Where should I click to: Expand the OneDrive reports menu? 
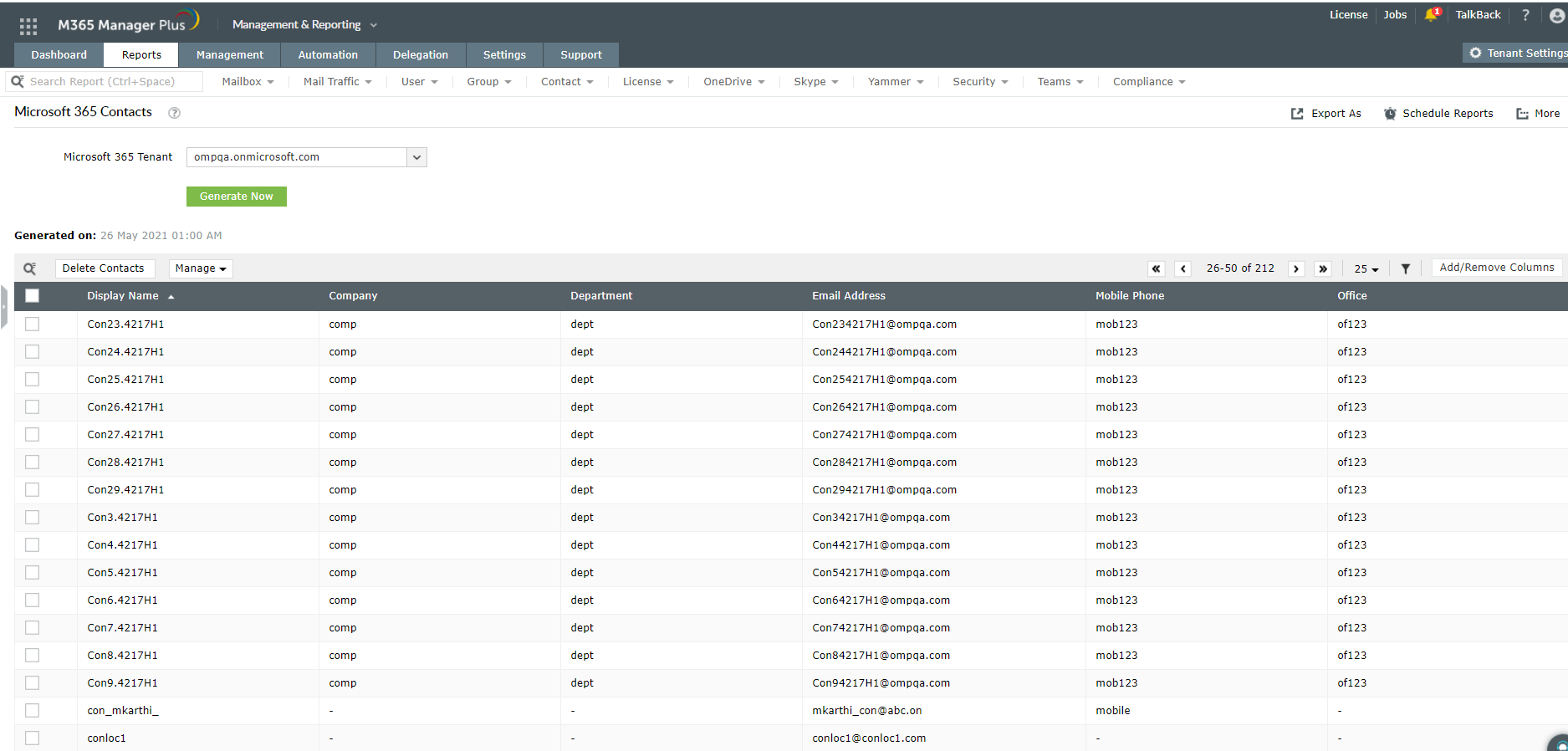coord(734,82)
